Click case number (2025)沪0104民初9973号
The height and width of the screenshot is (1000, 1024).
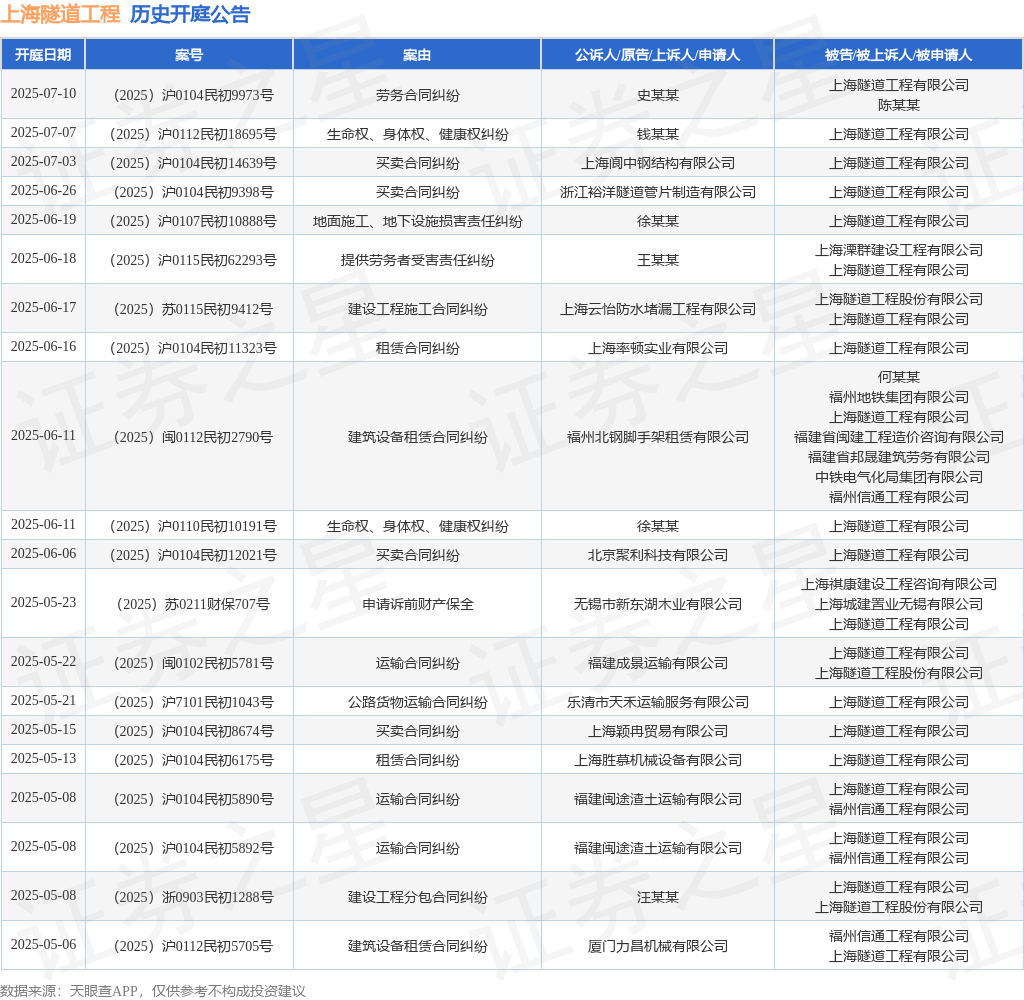pos(193,95)
